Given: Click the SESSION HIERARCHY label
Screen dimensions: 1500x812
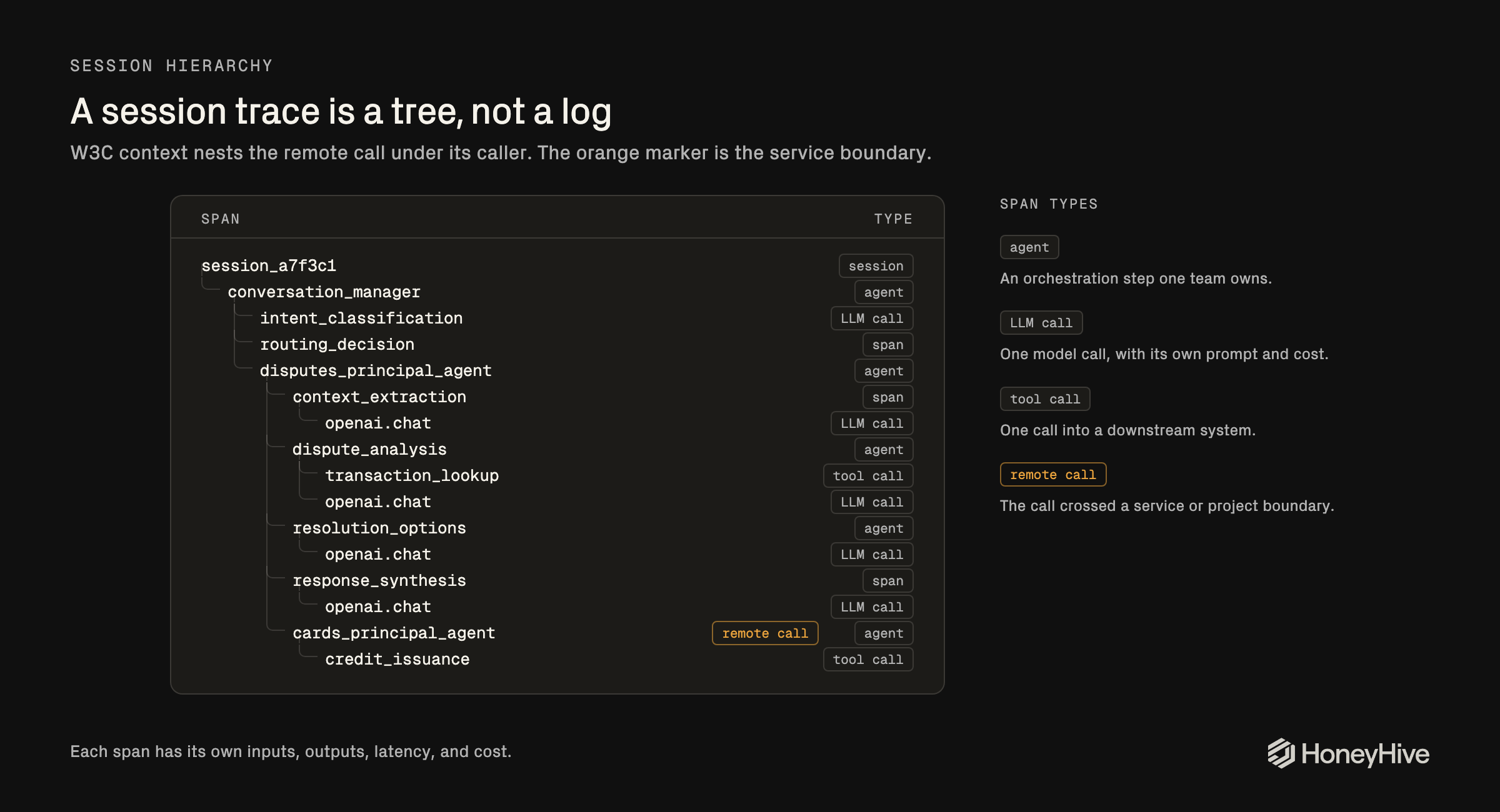Looking at the screenshot, I should 171,66.
